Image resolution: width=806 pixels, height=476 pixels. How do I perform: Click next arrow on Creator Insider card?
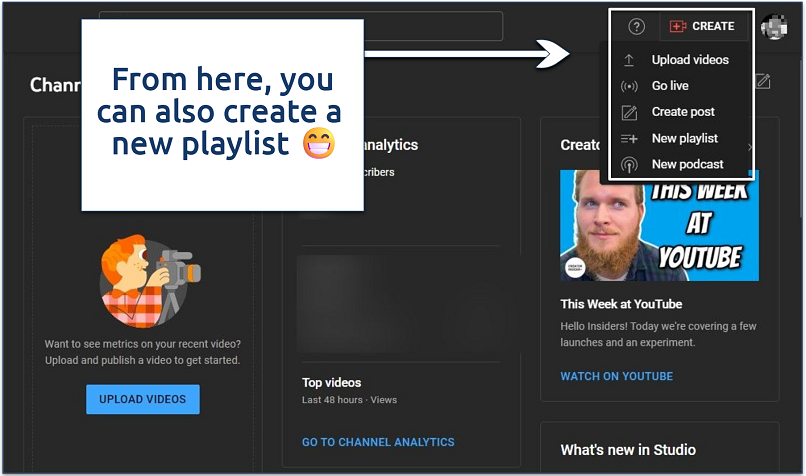click(x=750, y=147)
